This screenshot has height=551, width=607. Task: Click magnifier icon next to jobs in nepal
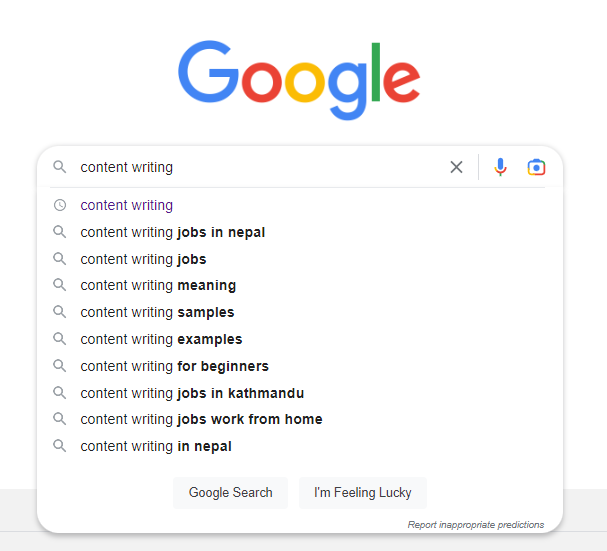click(60, 232)
